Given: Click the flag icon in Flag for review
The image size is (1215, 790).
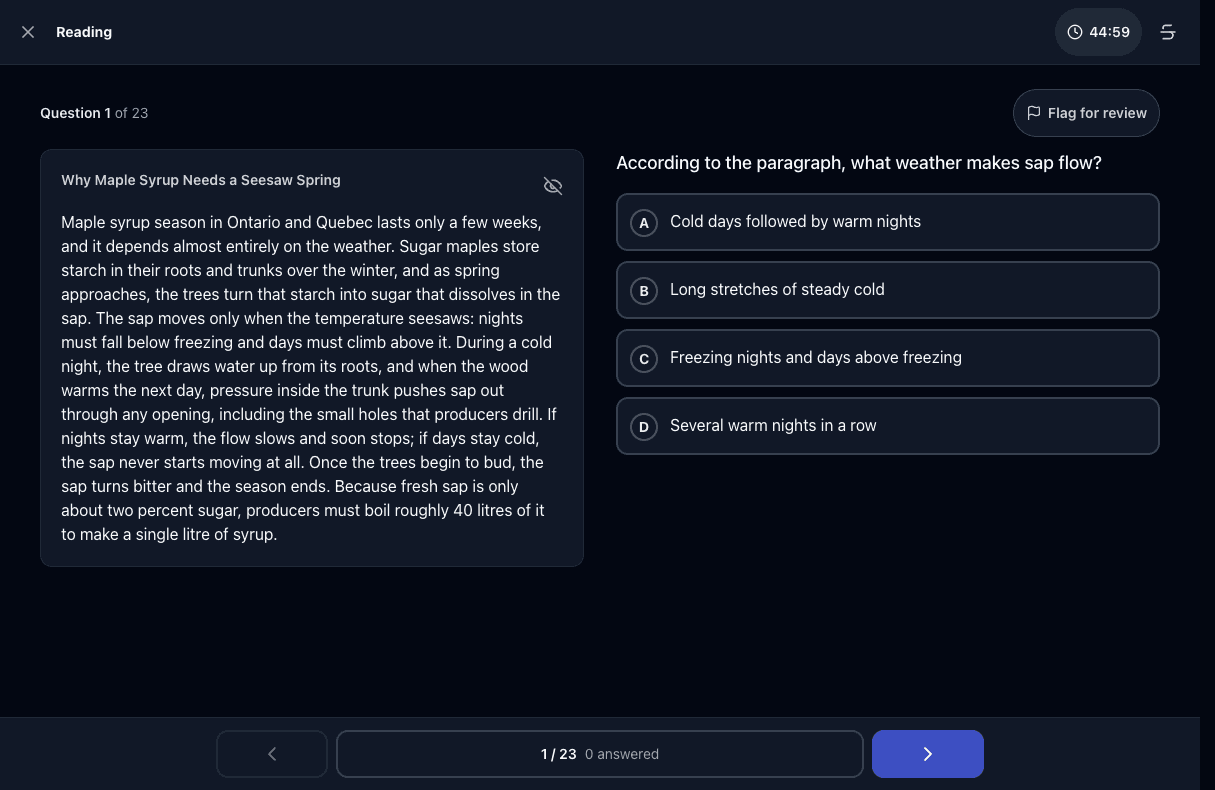Looking at the screenshot, I should tap(1034, 113).
